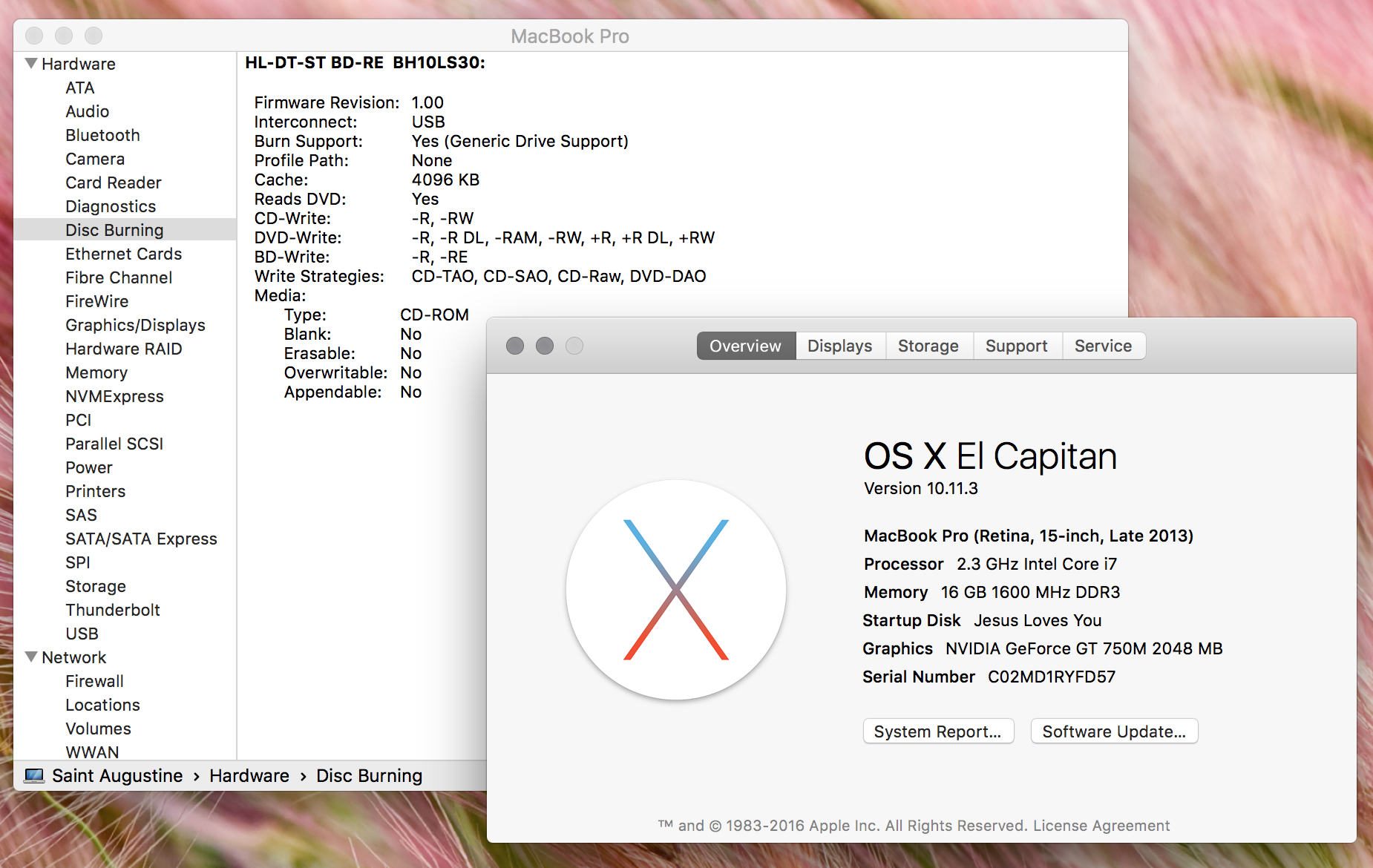Select Volumes under Network
This screenshot has width=1373, height=868.
(x=99, y=729)
